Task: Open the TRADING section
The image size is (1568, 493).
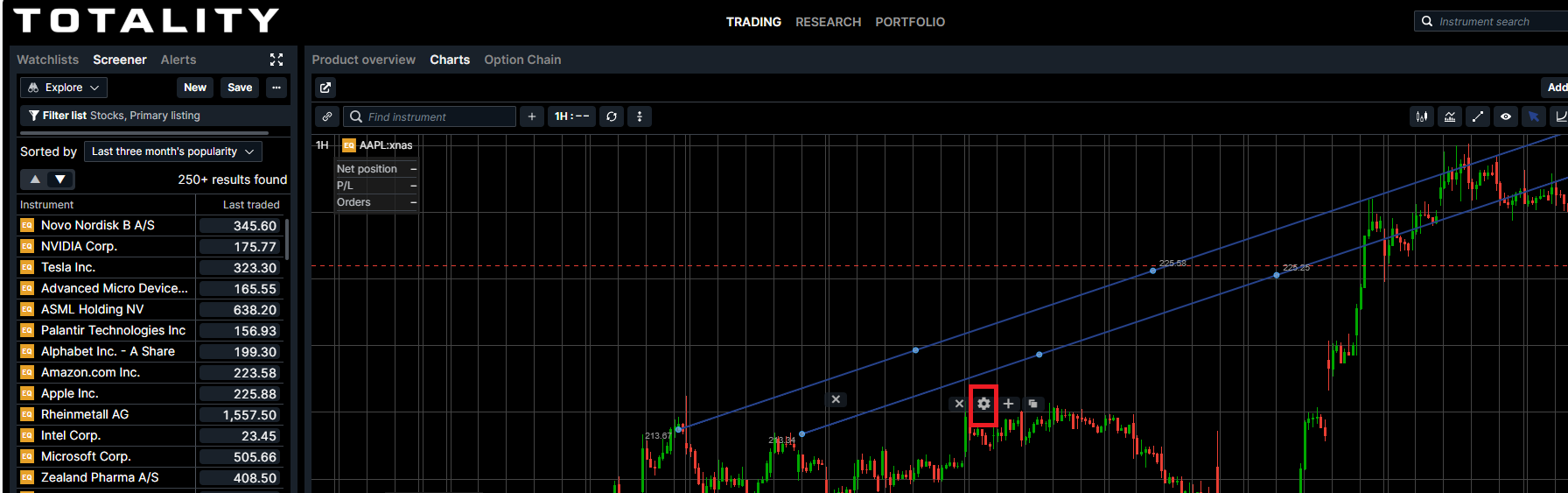Action: (x=753, y=22)
